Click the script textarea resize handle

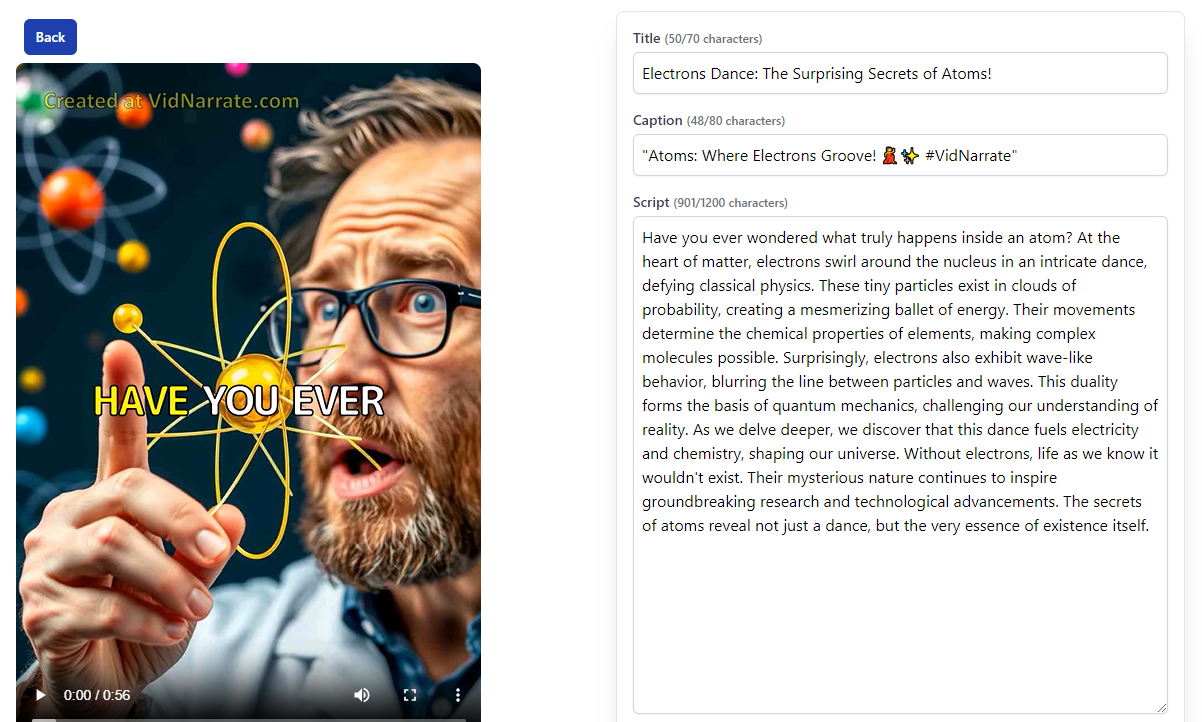tap(1161, 707)
